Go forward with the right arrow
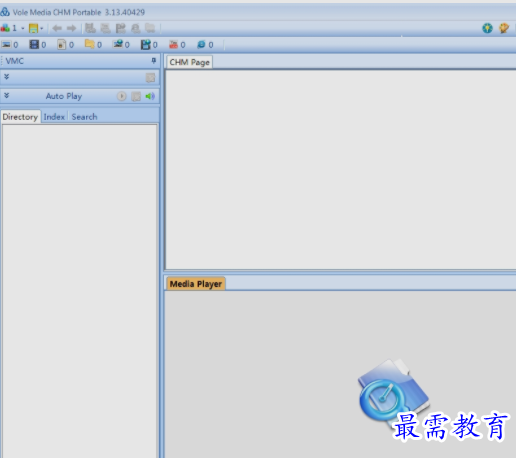Image resolution: width=516 pixels, height=458 pixels. pyautogui.click(x=71, y=28)
